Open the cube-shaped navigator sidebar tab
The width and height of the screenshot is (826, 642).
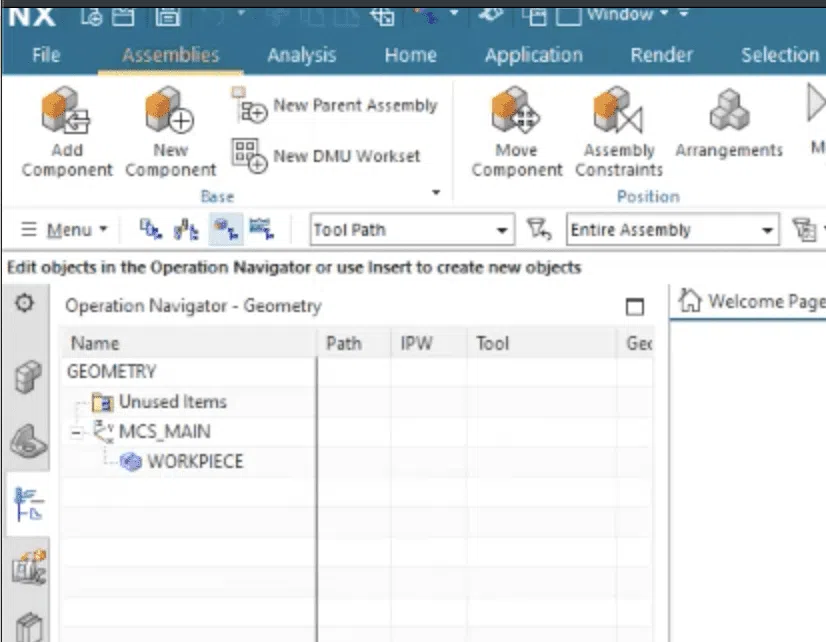pos(28,376)
